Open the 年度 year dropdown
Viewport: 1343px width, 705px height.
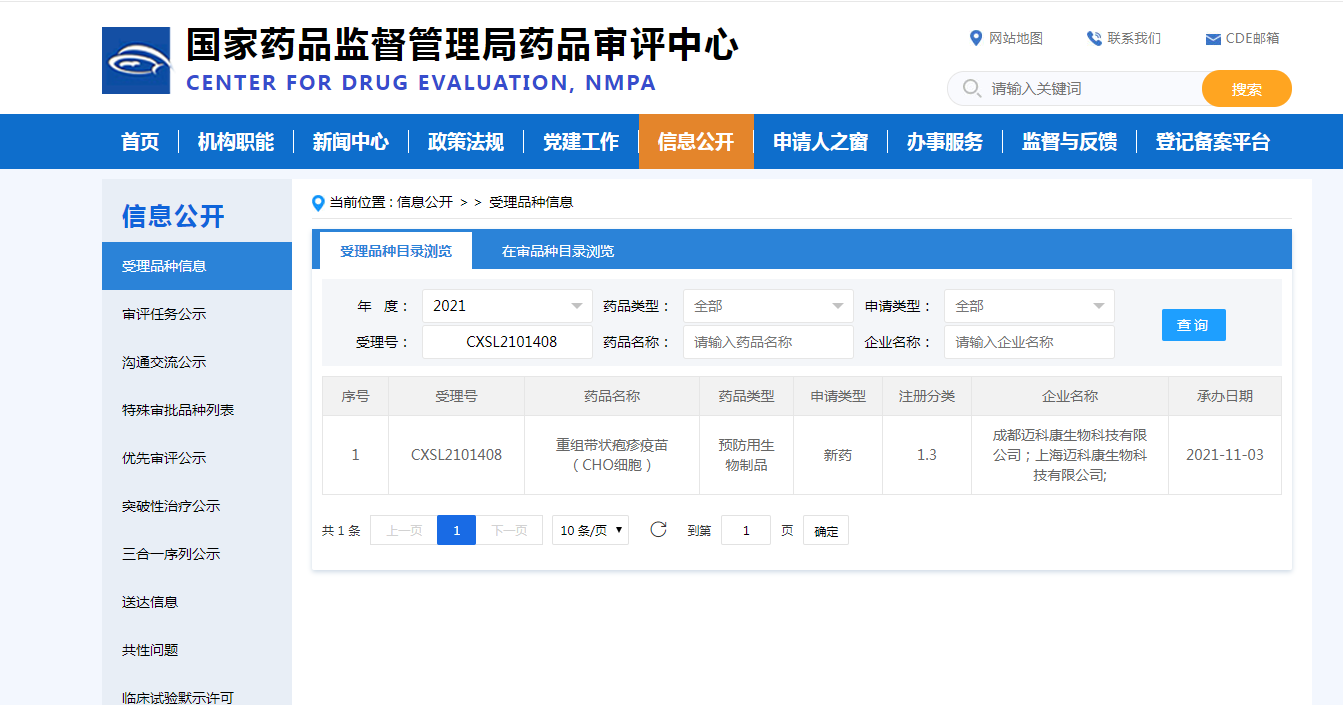click(507, 306)
